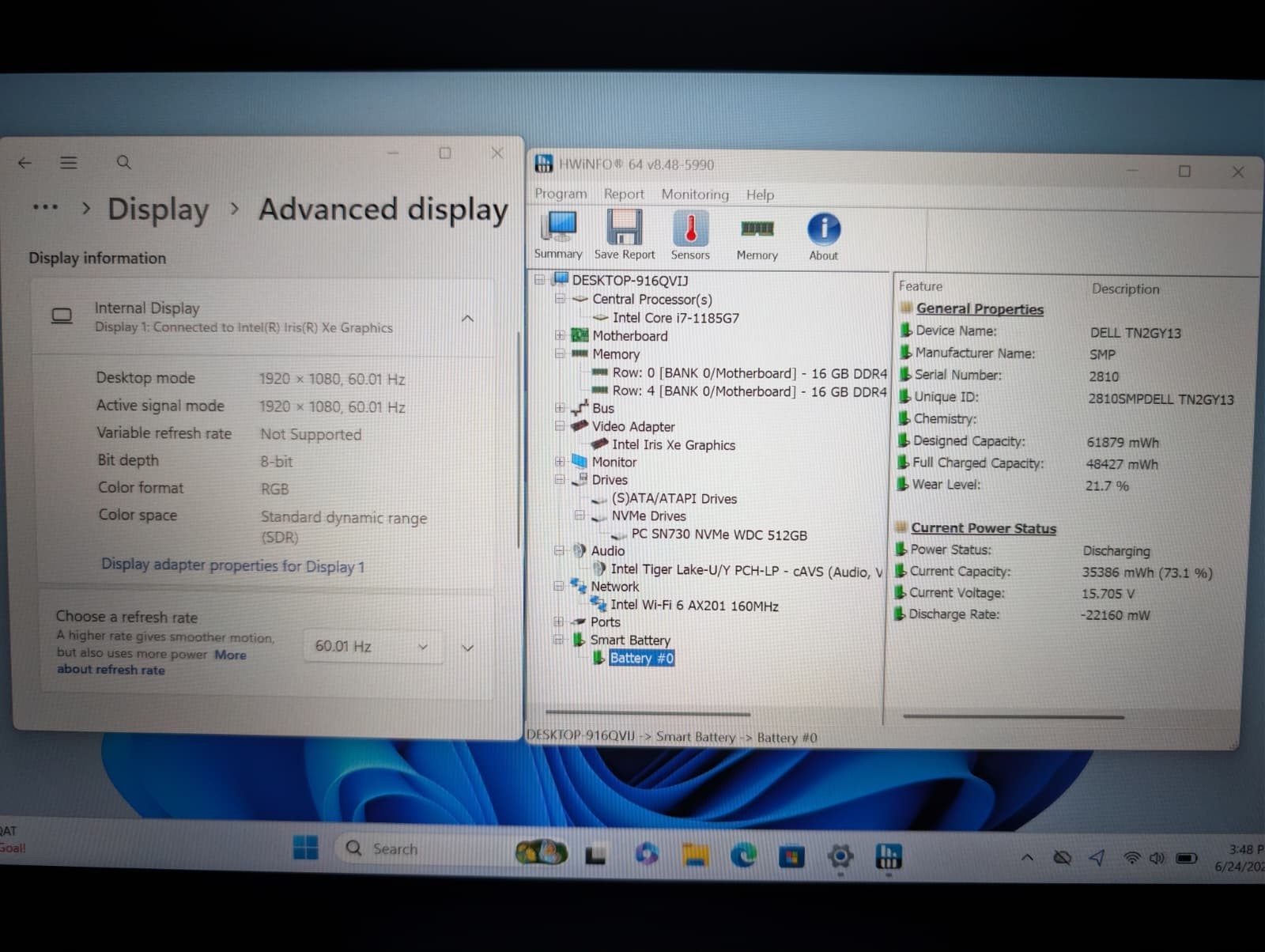Select the Battery #0 tree item
The width and height of the screenshot is (1265, 952).
[641, 658]
